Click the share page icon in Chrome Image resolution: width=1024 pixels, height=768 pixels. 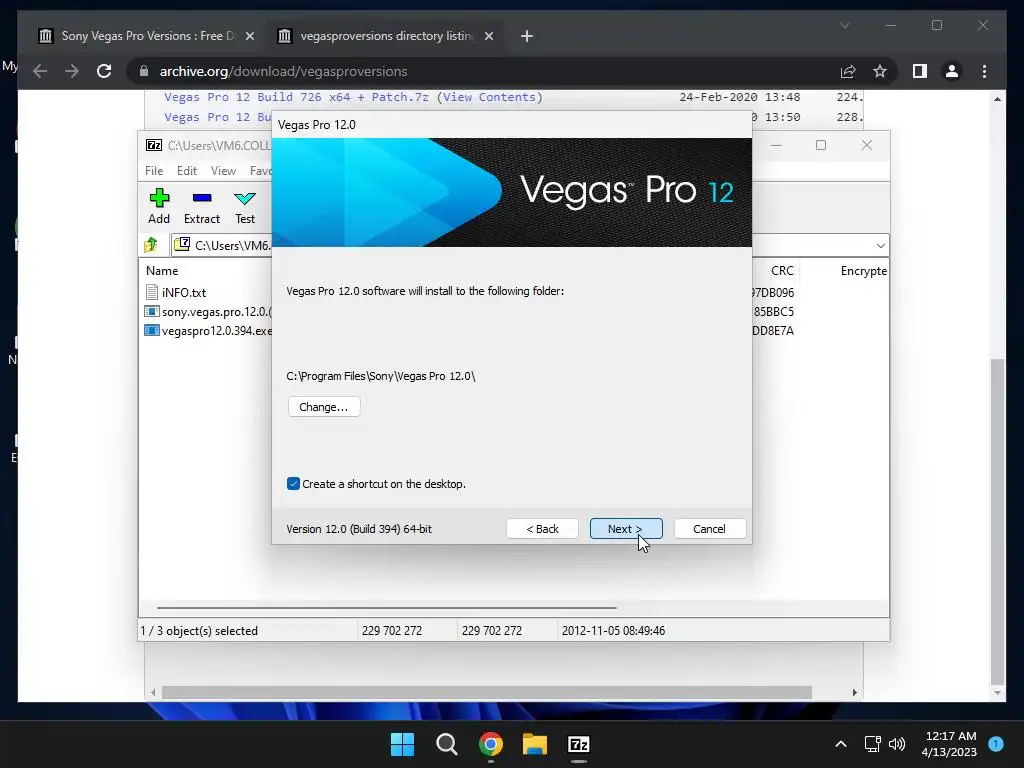(x=848, y=71)
